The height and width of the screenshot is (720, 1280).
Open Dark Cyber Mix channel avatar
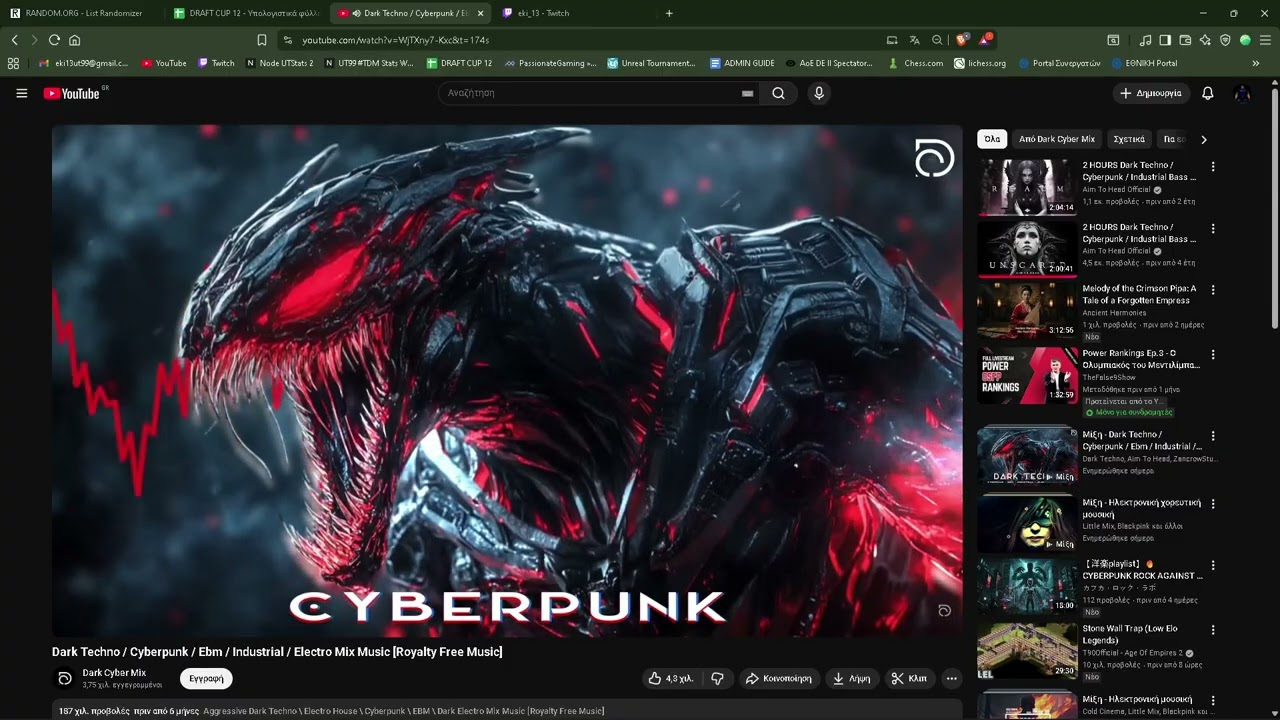(x=64, y=678)
